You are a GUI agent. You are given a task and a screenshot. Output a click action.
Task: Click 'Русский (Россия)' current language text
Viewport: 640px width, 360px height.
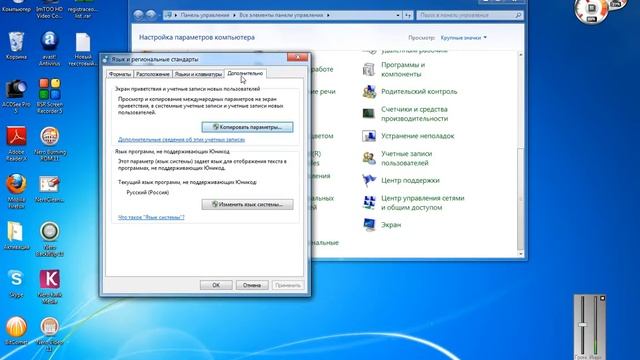tap(148, 193)
